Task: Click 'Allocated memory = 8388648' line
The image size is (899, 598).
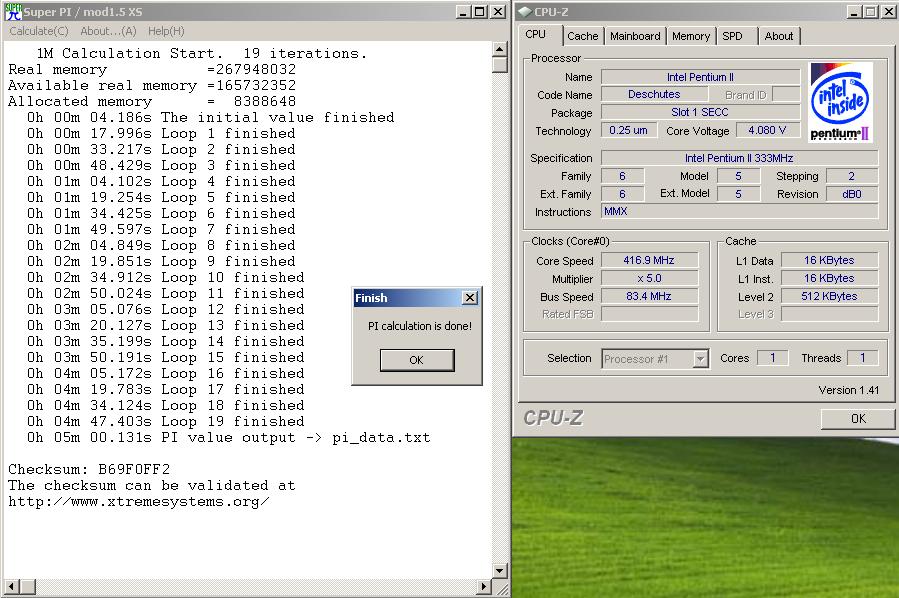Action: click(x=152, y=101)
